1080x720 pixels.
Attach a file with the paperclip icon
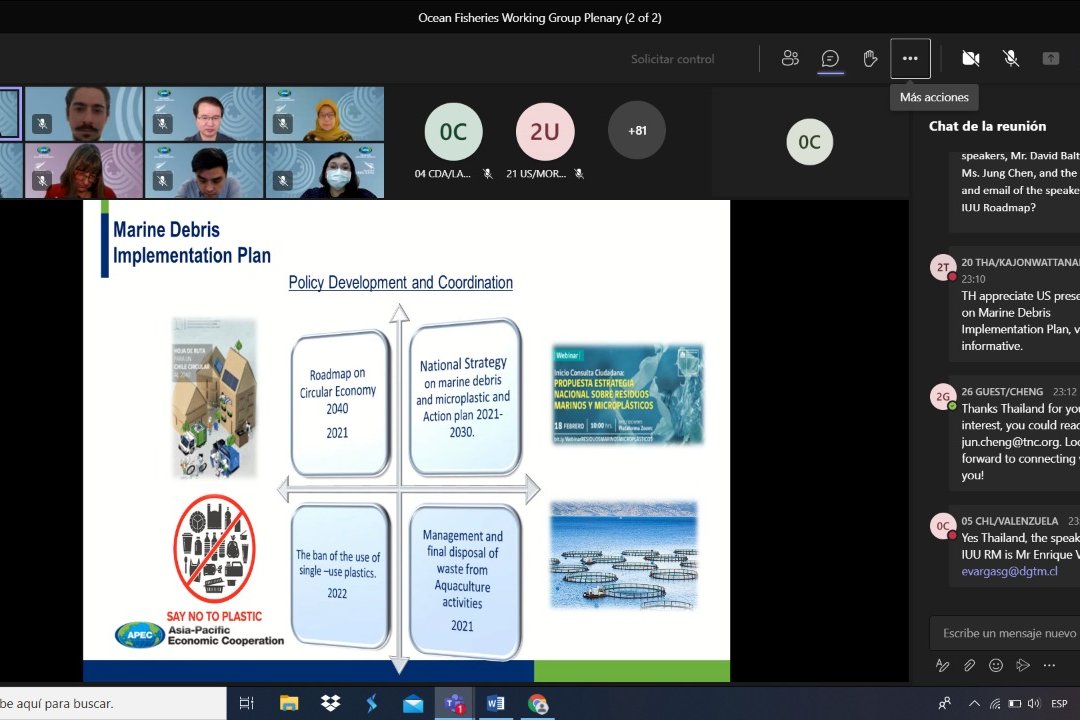[969, 665]
